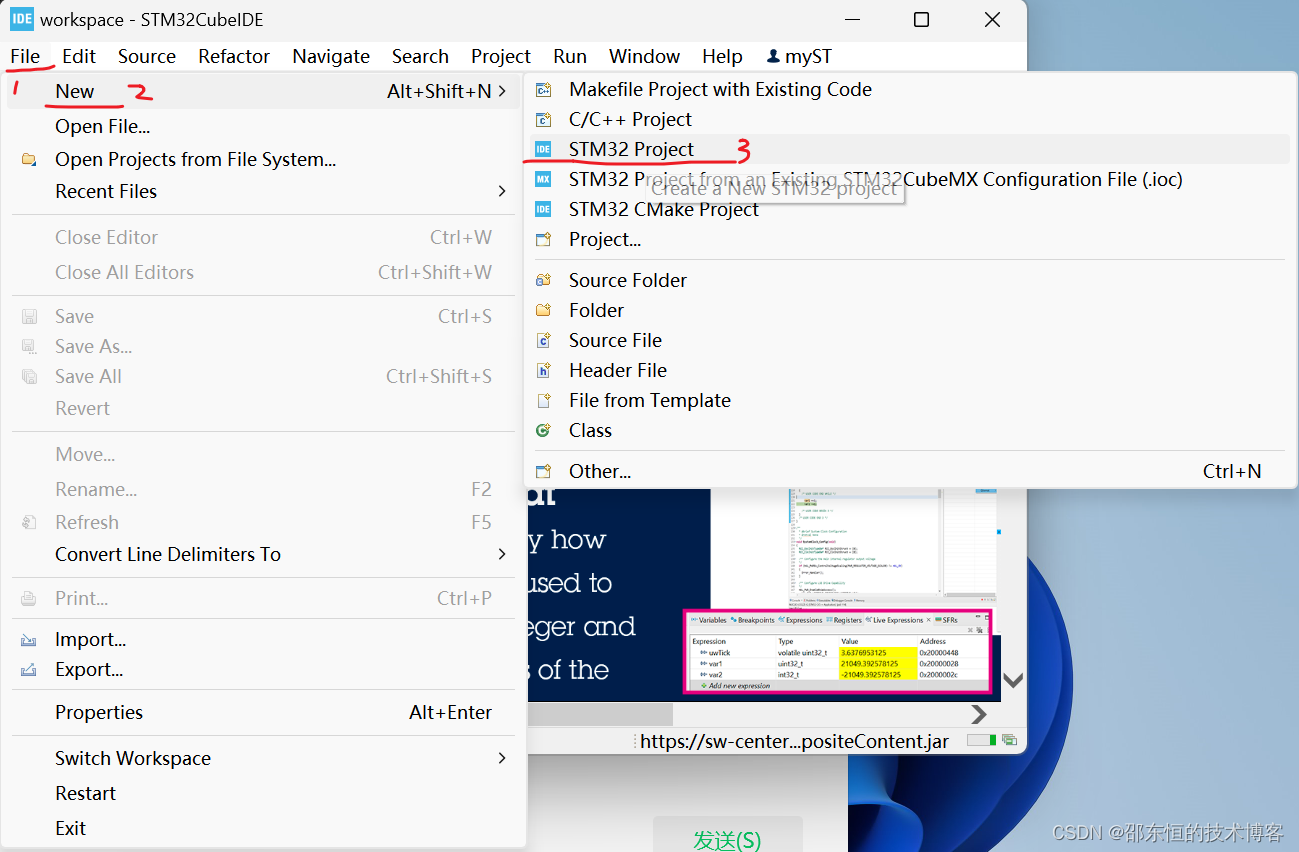
Task: Click the Source Folder icon
Action: [543, 280]
